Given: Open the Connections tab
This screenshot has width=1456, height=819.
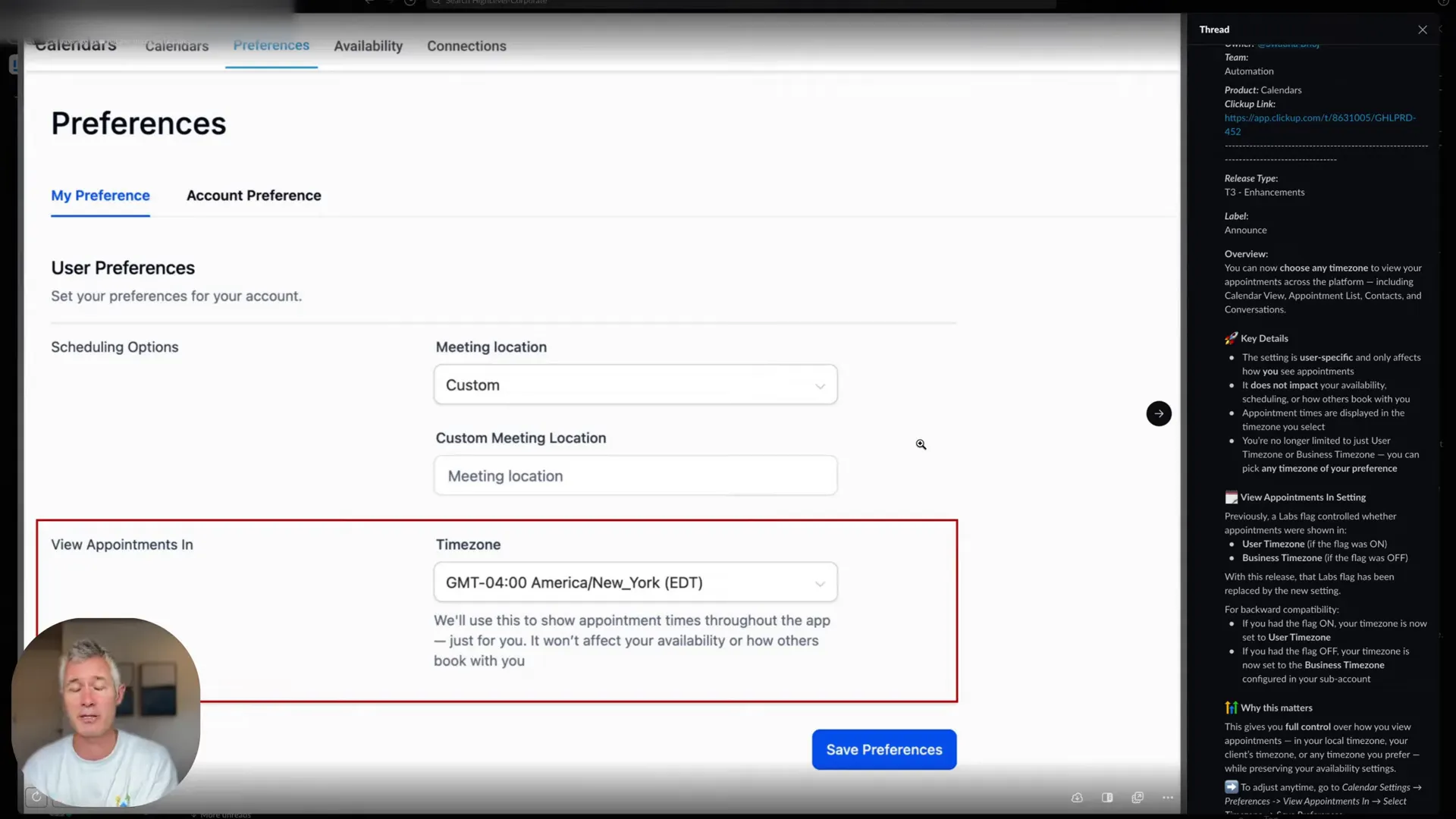Looking at the screenshot, I should (466, 46).
